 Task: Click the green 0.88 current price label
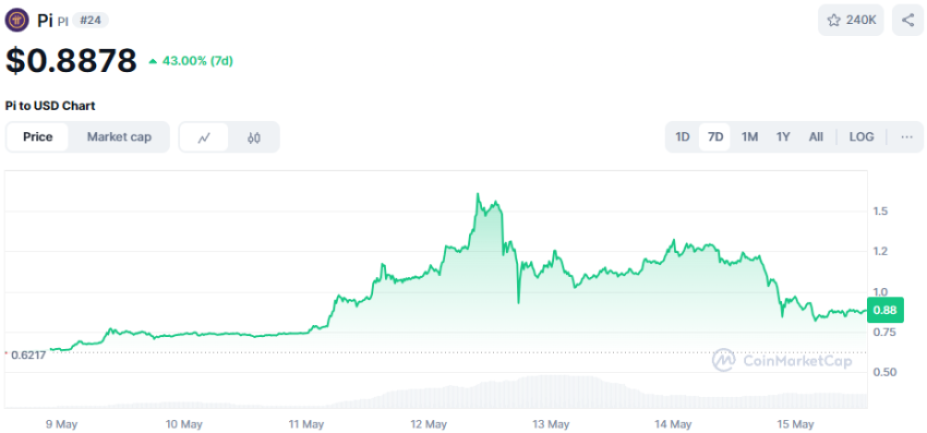point(884,310)
